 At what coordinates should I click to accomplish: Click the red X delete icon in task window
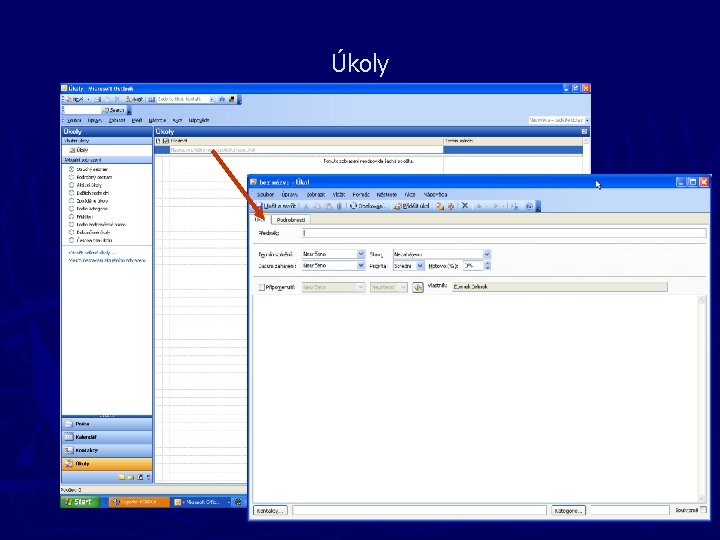465,206
